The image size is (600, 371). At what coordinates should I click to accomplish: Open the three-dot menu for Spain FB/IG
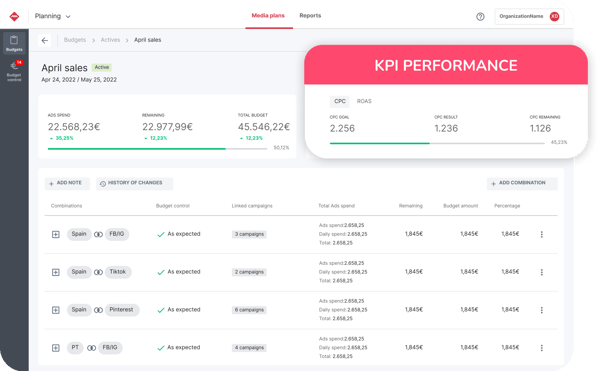pos(541,234)
